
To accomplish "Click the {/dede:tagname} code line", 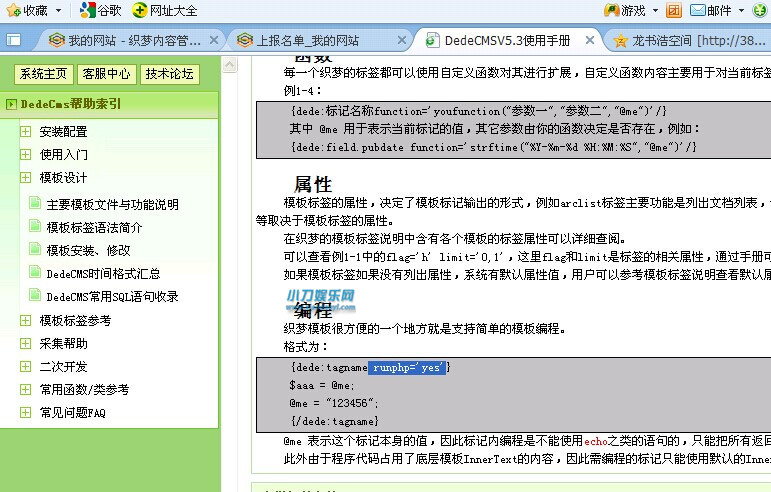I will coord(335,421).
